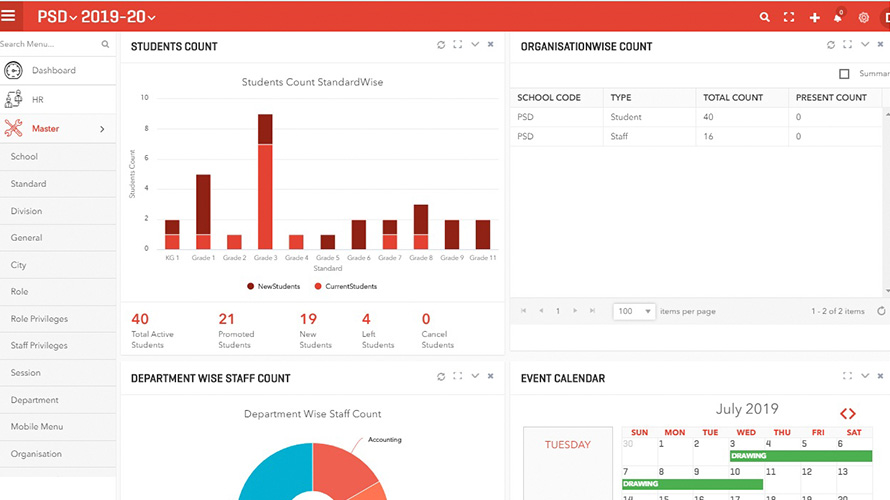Click the Student type cell
This screenshot has height=500, width=890.
point(649,117)
